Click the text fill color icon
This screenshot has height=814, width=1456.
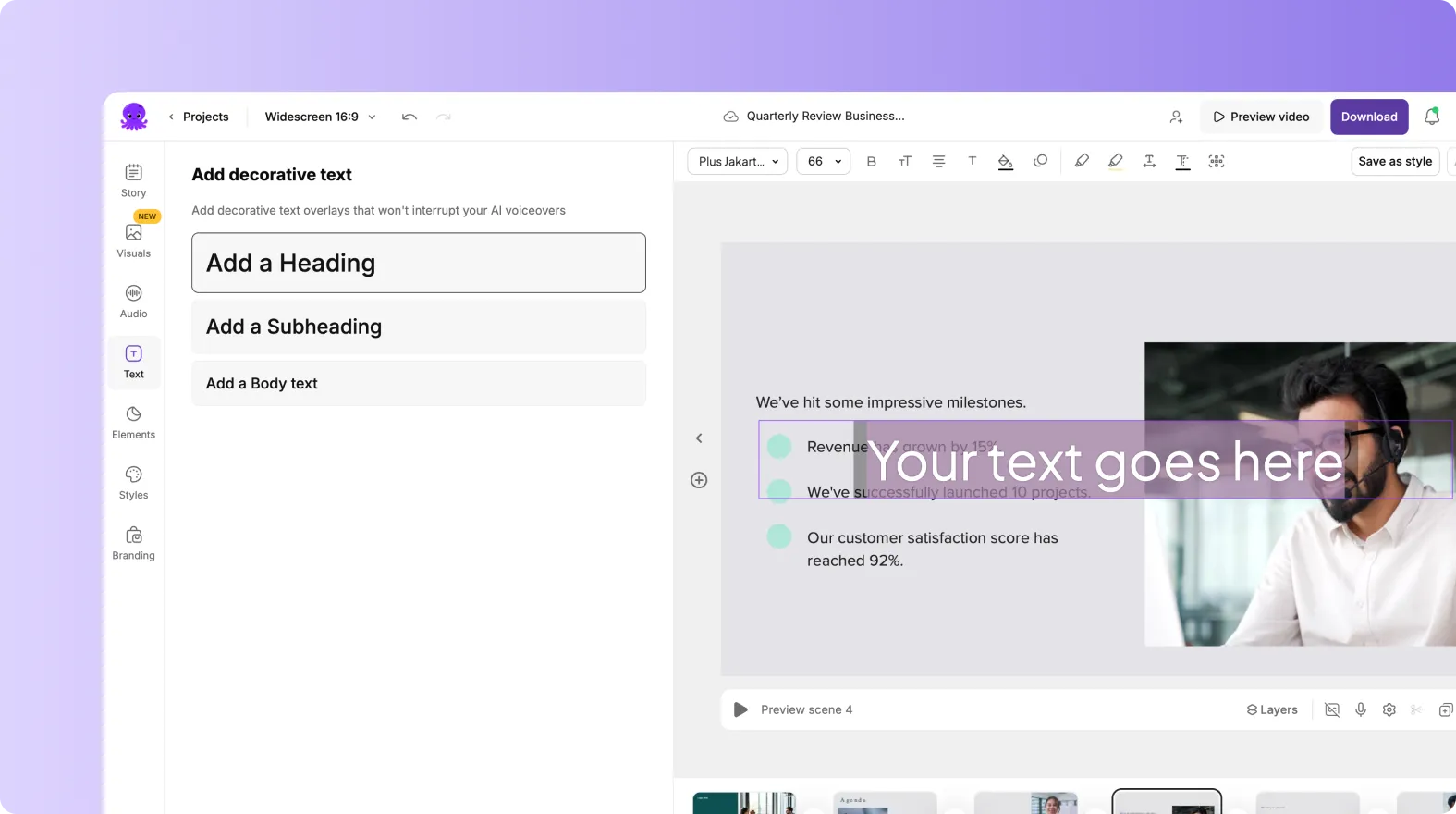[x=1005, y=161]
